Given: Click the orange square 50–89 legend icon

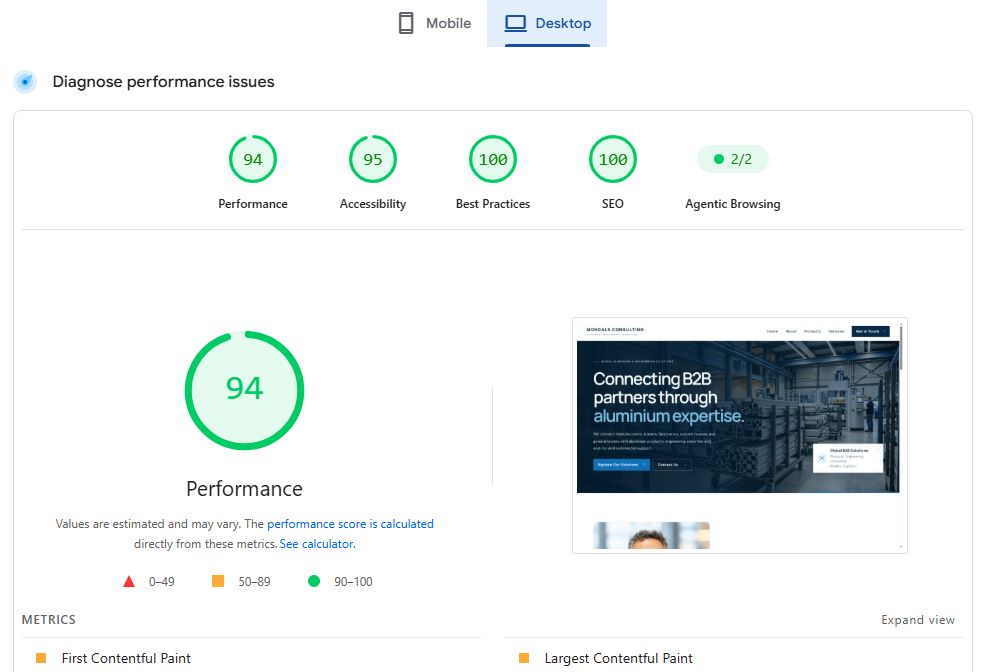Looking at the screenshot, I should (x=218, y=581).
